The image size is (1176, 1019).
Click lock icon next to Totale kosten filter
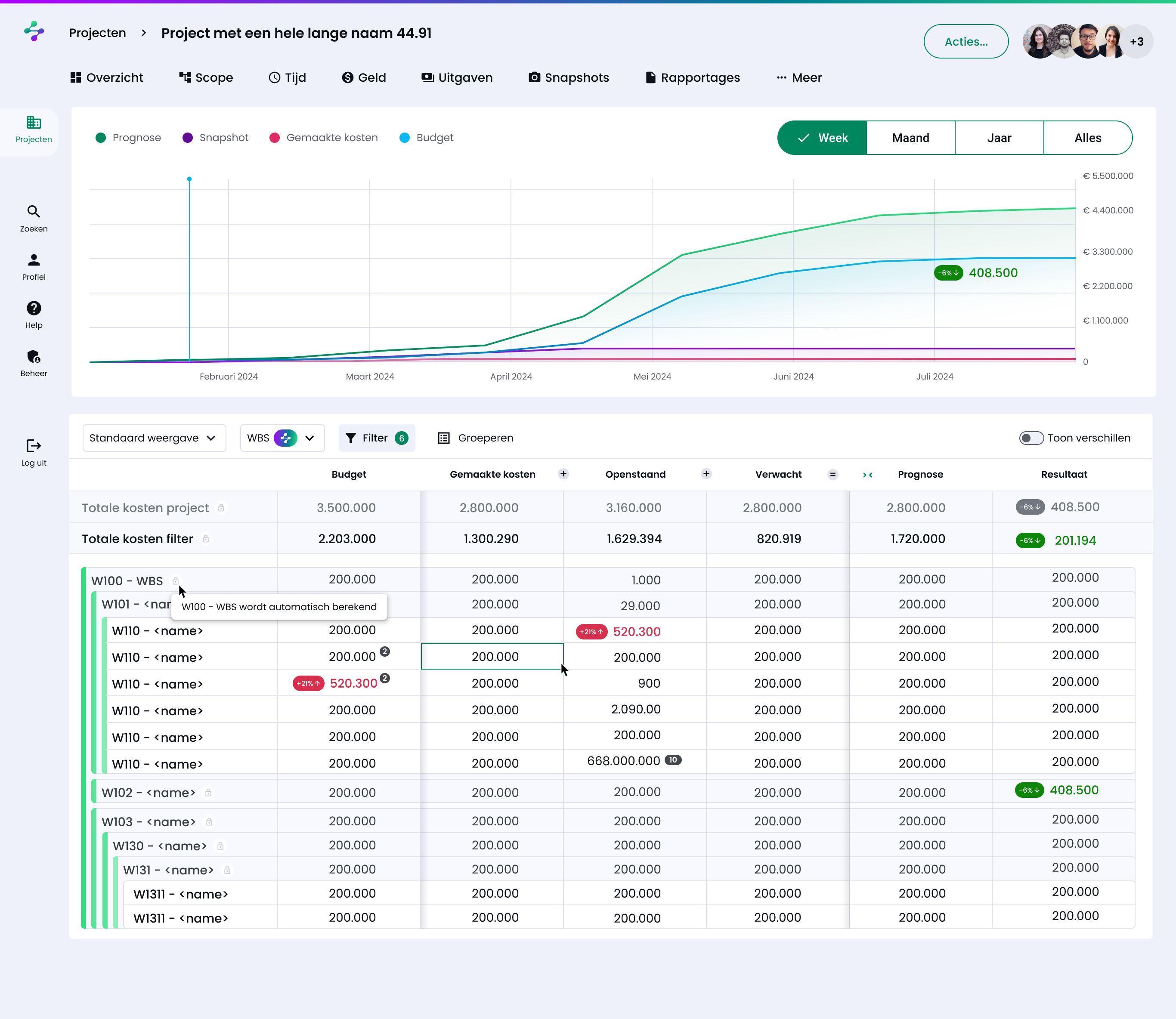[206, 538]
